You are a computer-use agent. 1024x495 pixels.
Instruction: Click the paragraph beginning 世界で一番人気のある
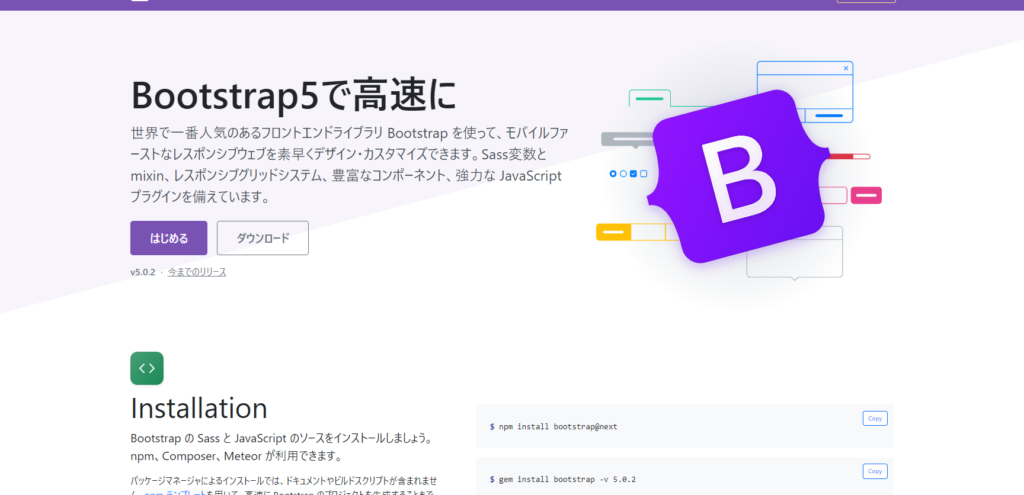pyautogui.click(x=349, y=165)
